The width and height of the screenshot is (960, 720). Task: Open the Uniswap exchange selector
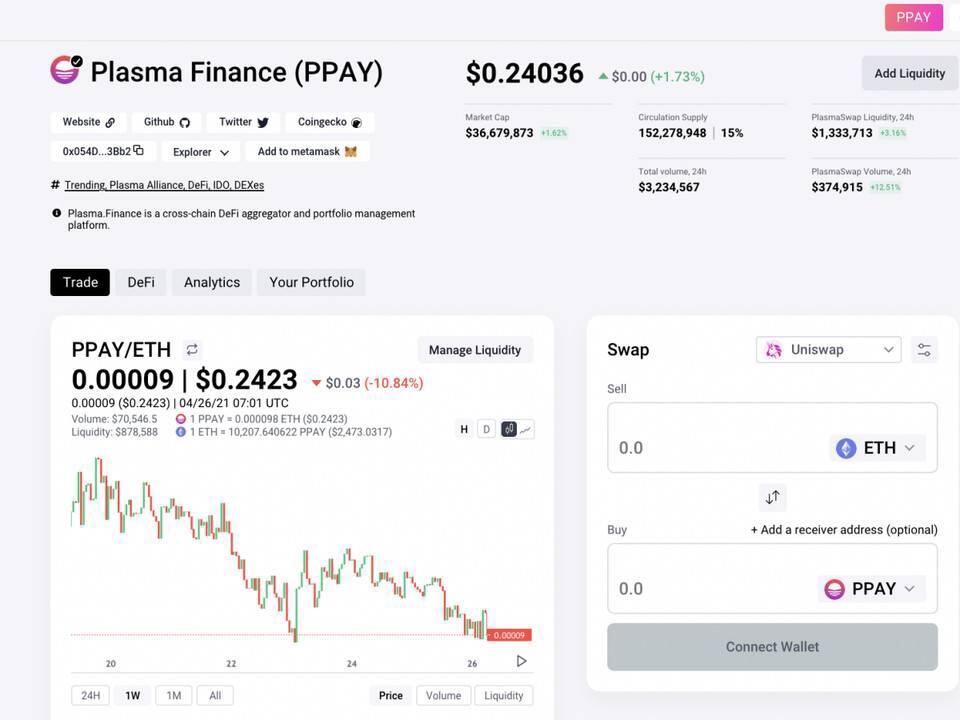click(x=828, y=350)
